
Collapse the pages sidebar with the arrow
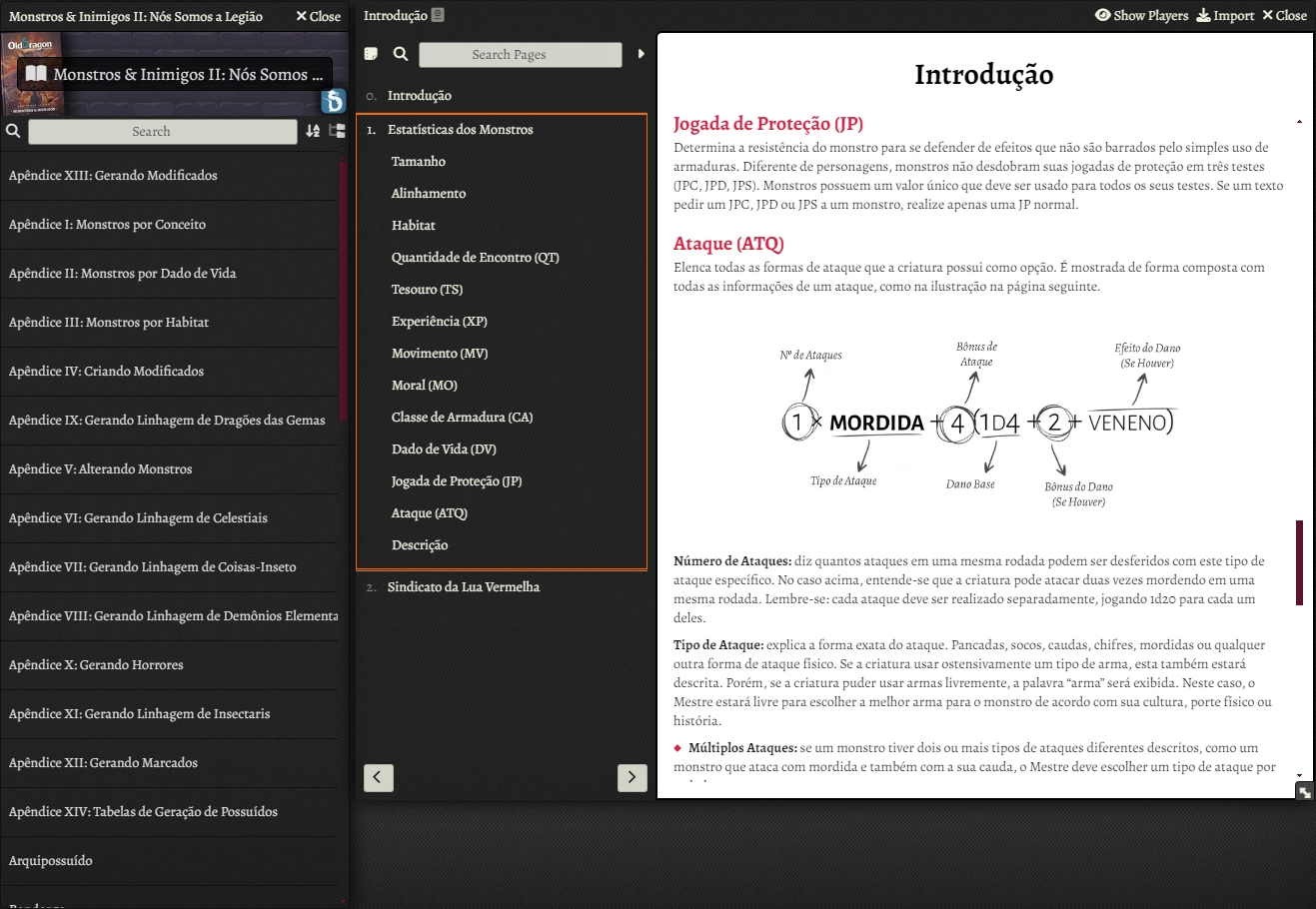[x=642, y=54]
